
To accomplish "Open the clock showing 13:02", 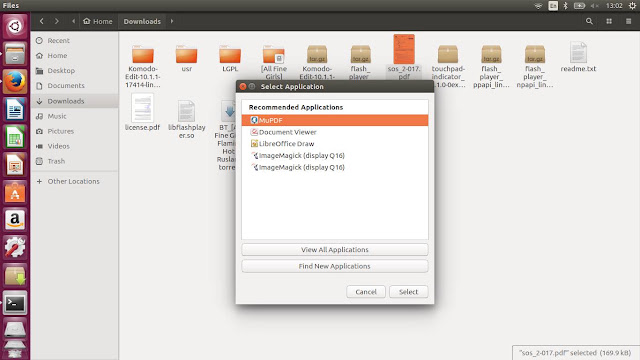I will point(614,6).
